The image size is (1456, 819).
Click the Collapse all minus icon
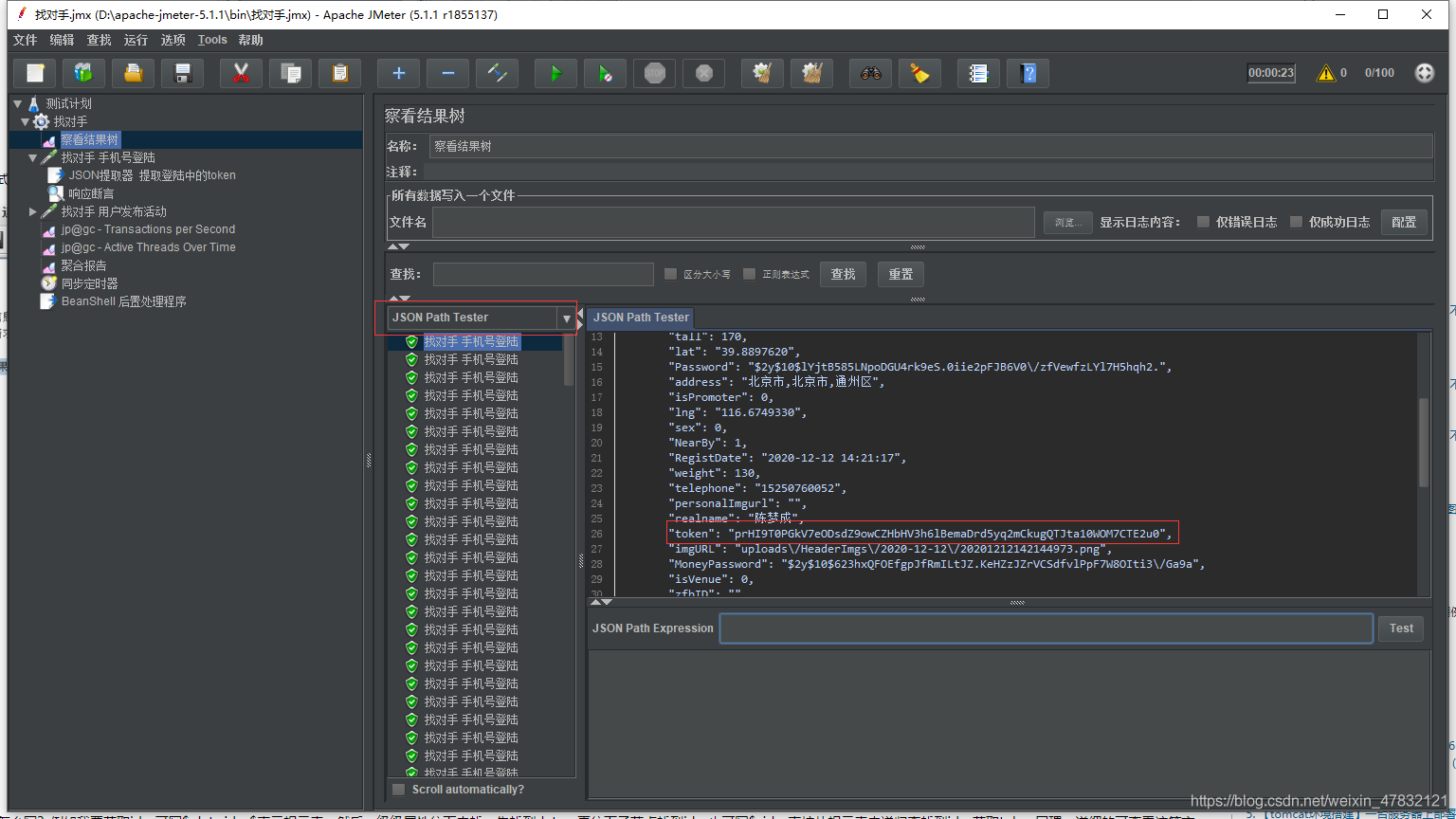coord(447,73)
